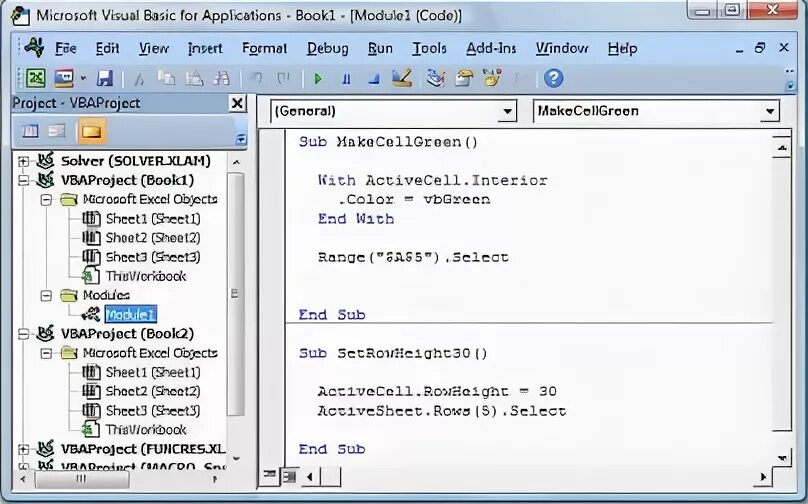Image resolution: width=808 pixels, height=504 pixels.
Task: Expand the Solver (SOLVER.XLAM) project node
Action: [23, 161]
